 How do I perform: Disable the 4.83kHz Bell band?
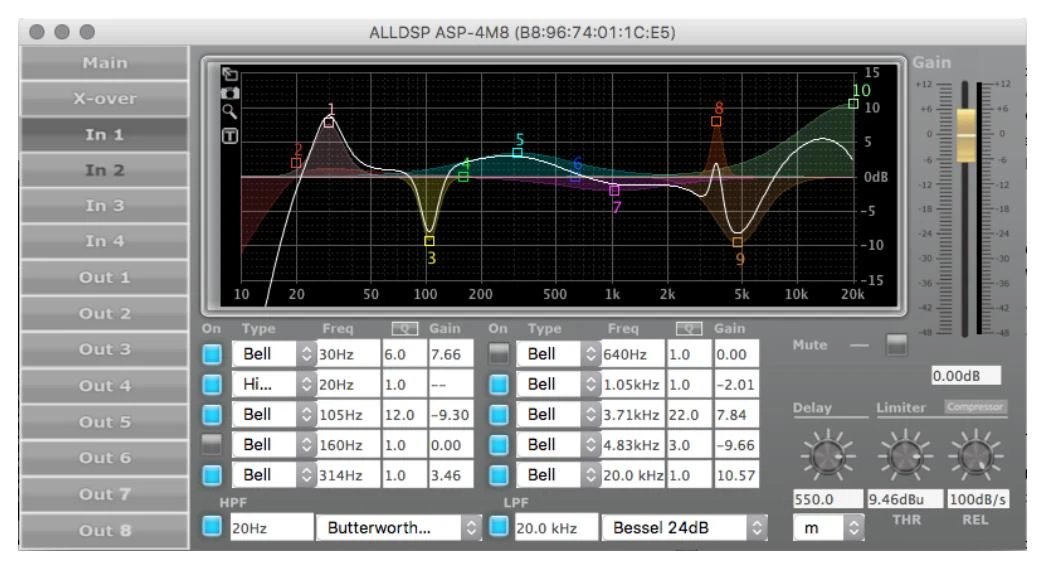499,445
